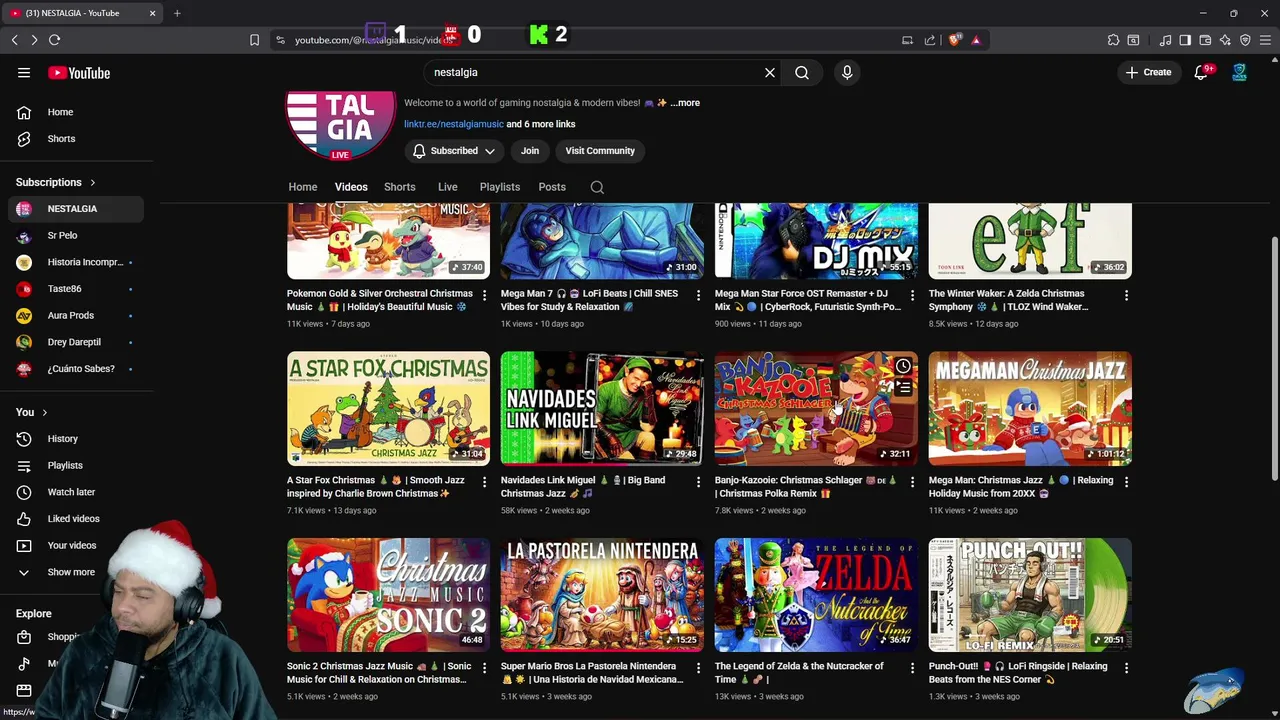Click the magnifier search button
The image size is (1280, 720).
(x=802, y=73)
